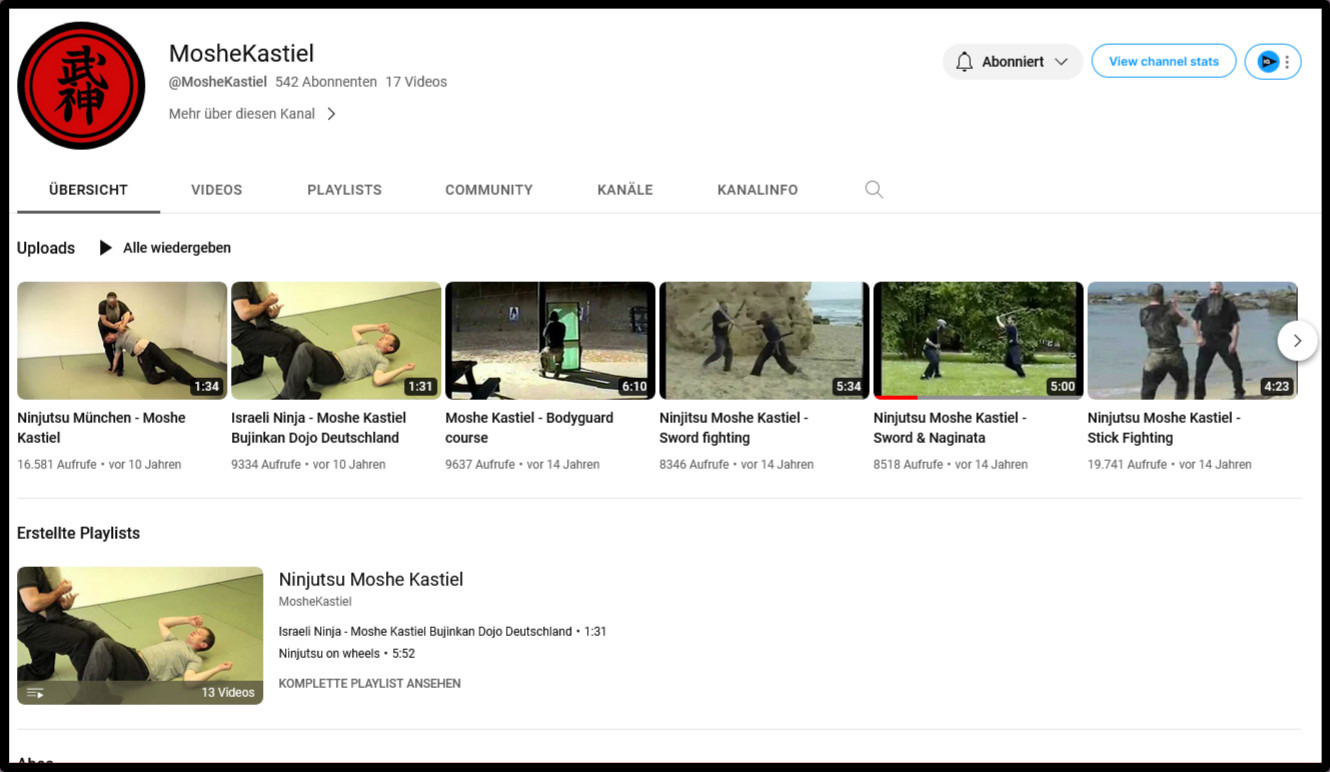Open playlist title Ninjutsu Moshe Kastiel
The width and height of the screenshot is (1330, 772).
pos(371,580)
